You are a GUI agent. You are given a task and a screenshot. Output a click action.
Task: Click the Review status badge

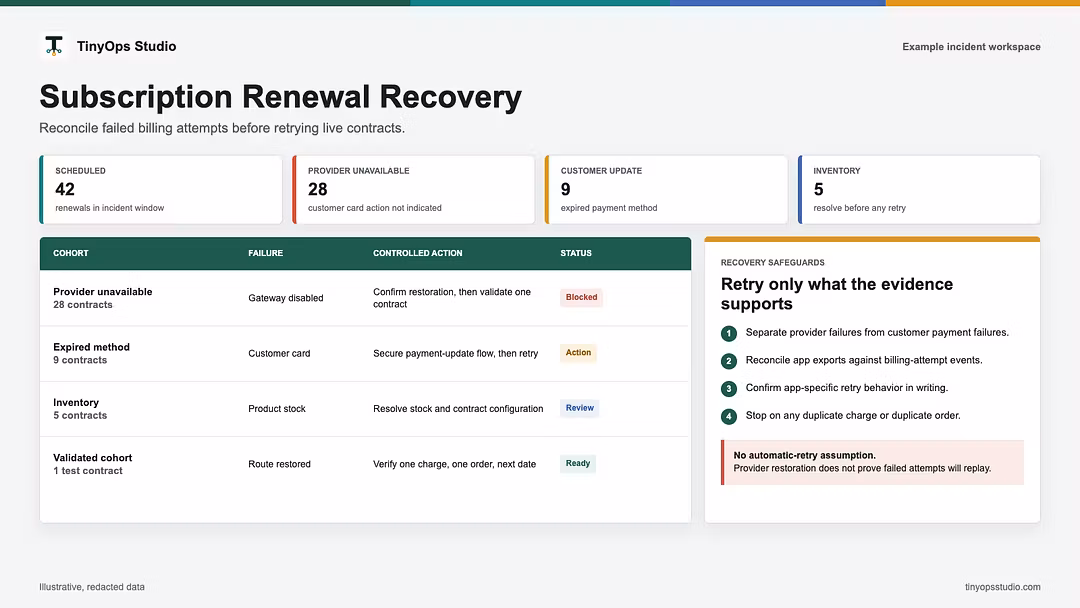pos(579,408)
